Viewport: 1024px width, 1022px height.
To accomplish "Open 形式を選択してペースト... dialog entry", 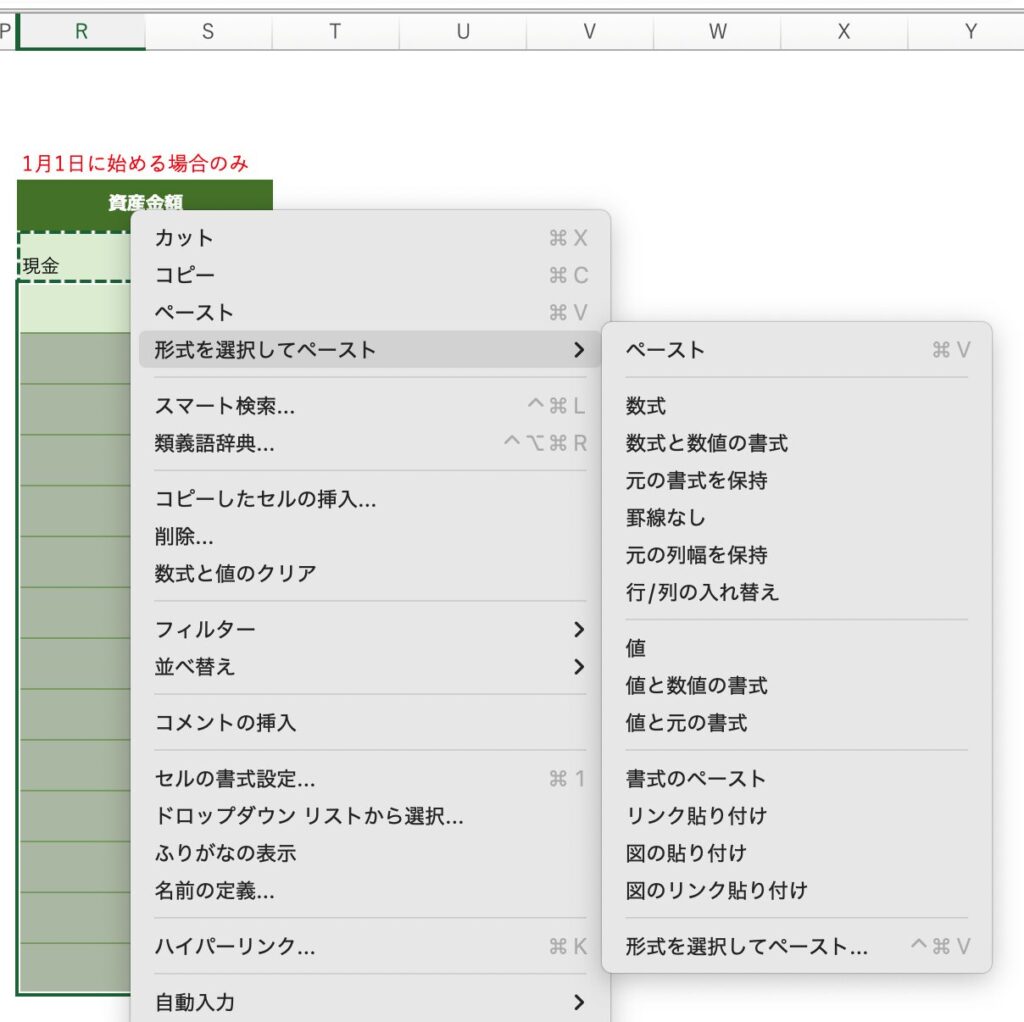I will pos(746,946).
